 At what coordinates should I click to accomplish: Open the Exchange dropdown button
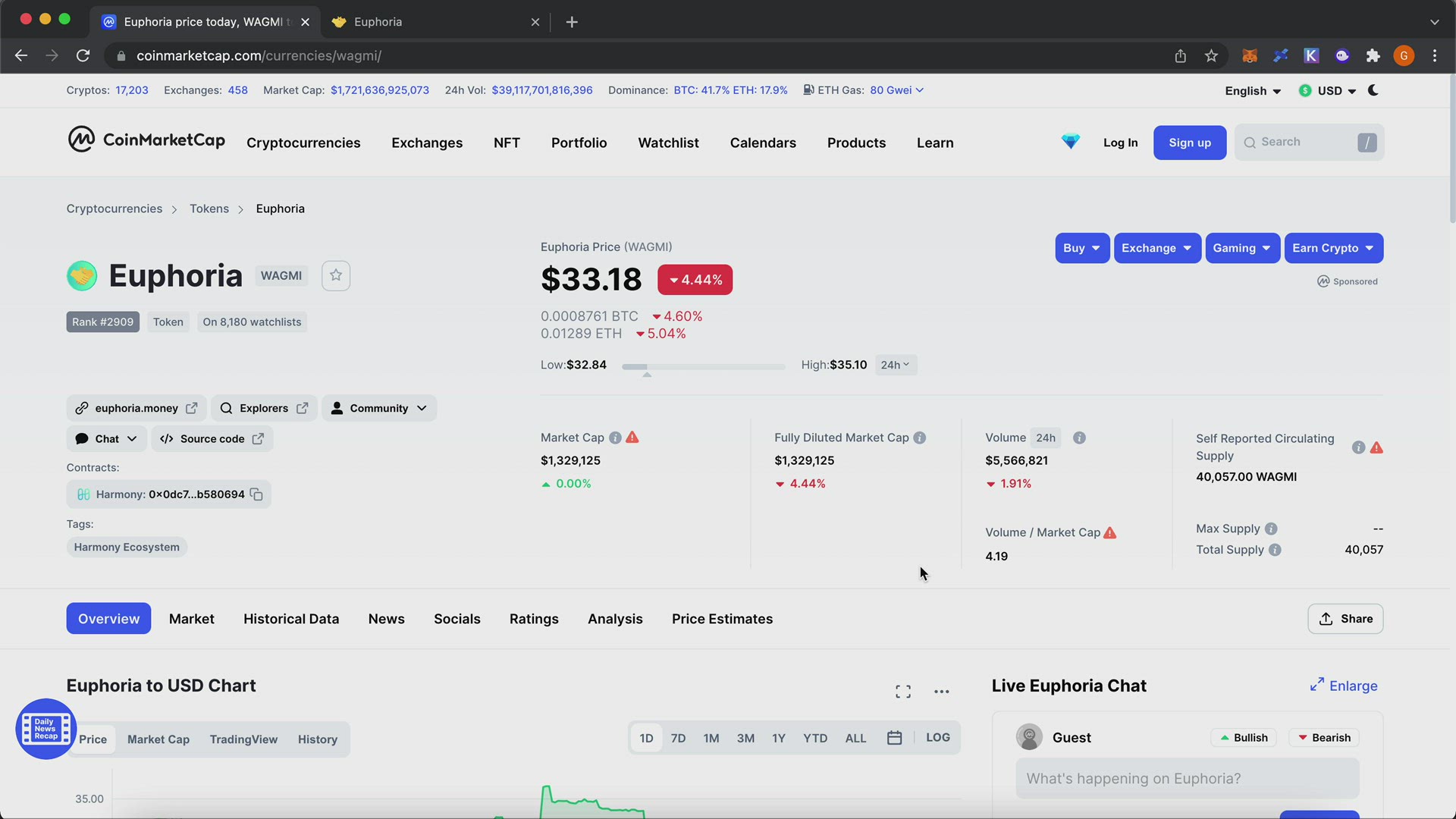pos(1157,248)
